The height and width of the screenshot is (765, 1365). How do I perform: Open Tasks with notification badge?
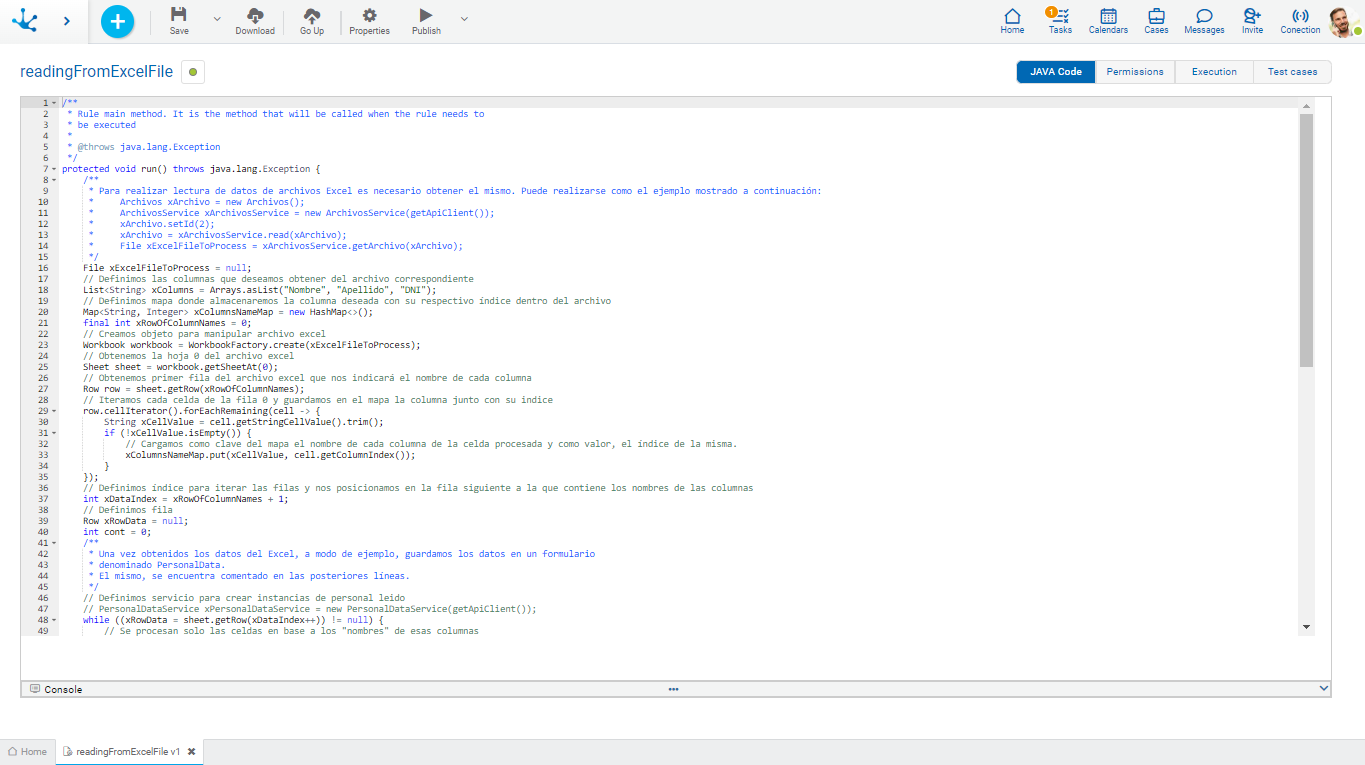click(1060, 20)
